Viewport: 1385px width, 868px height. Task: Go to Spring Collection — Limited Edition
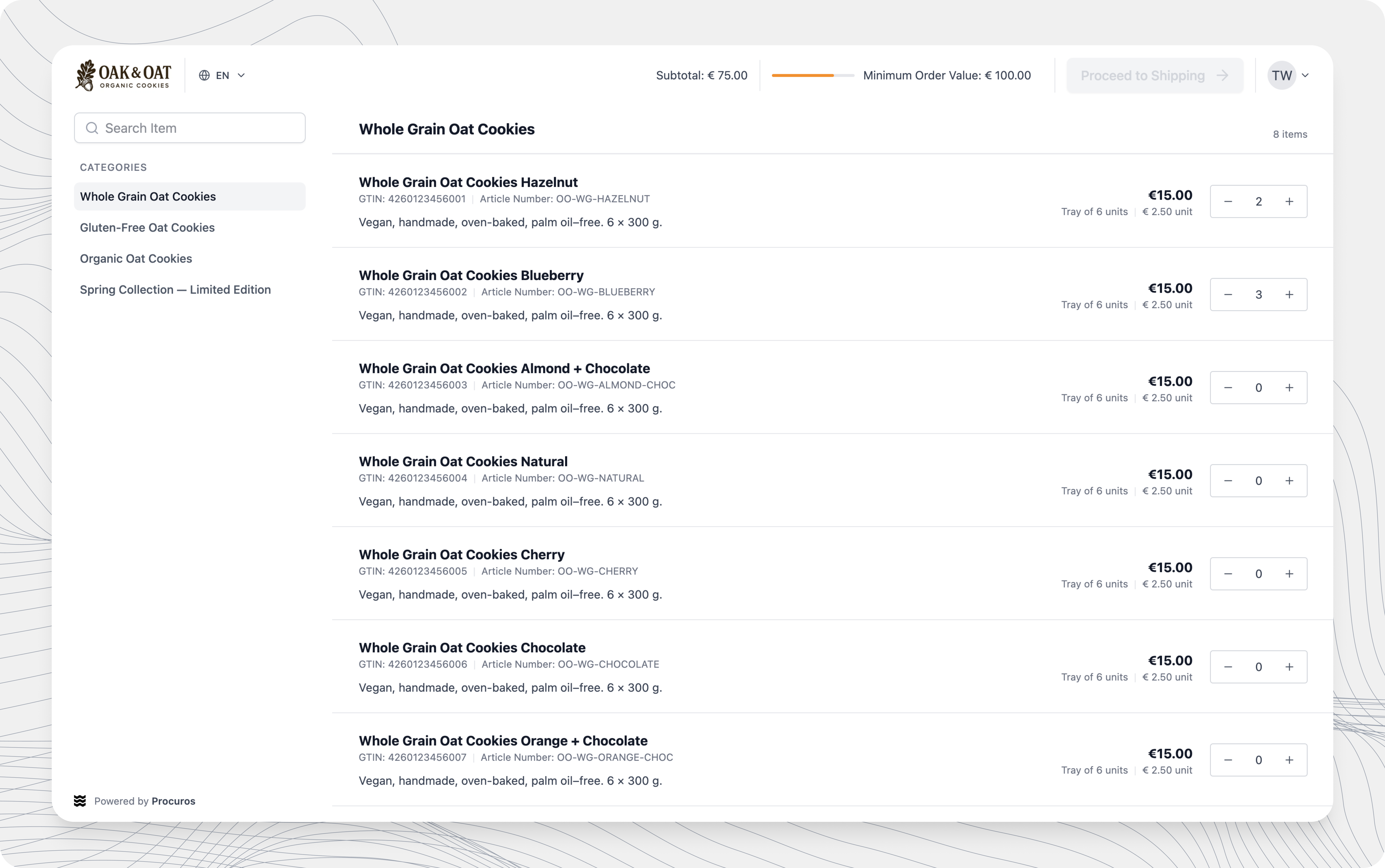(x=175, y=289)
